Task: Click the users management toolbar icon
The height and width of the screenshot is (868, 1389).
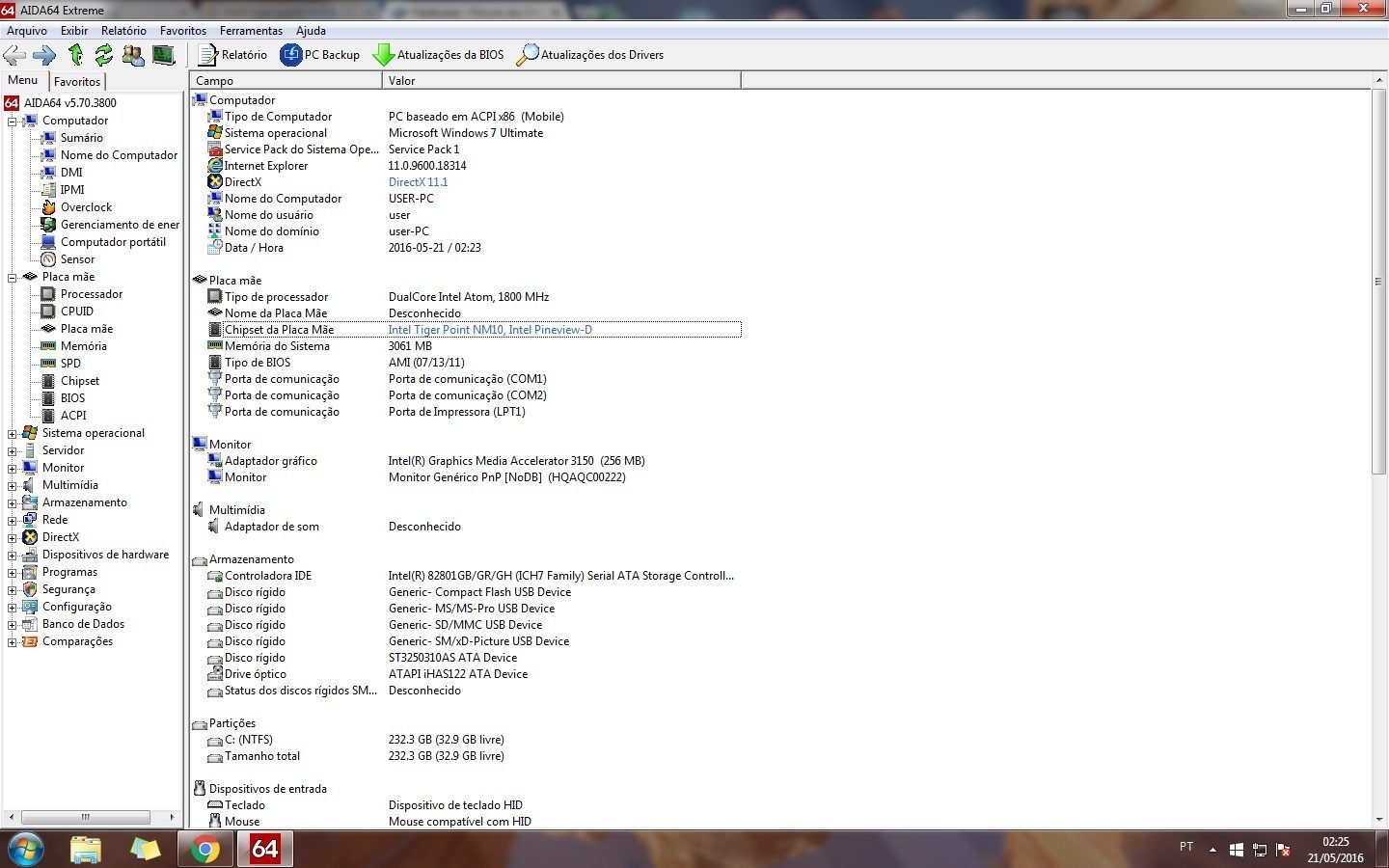Action: (133, 55)
